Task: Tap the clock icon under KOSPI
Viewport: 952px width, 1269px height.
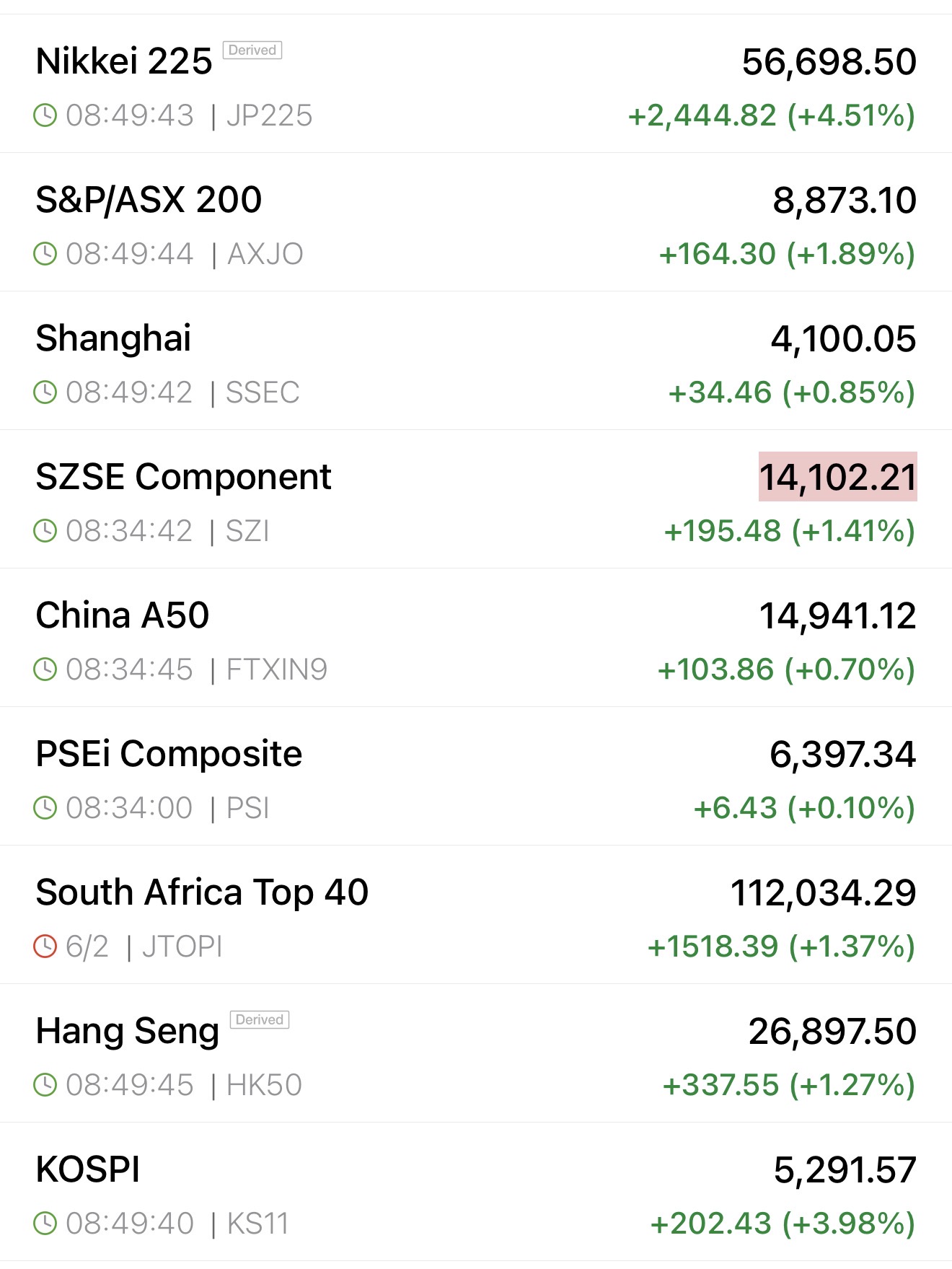Action: [45, 1224]
